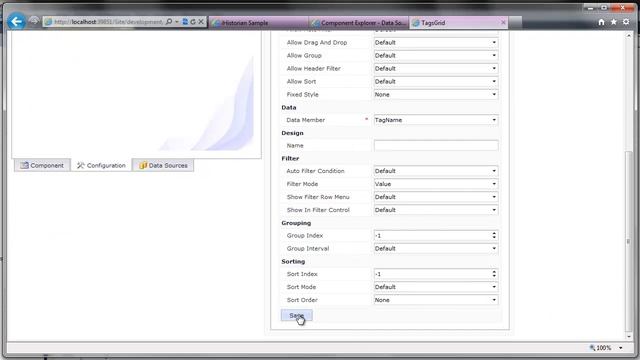Click the scrollbar down arrow
This screenshot has width=640, height=360.
pos(629,337)
